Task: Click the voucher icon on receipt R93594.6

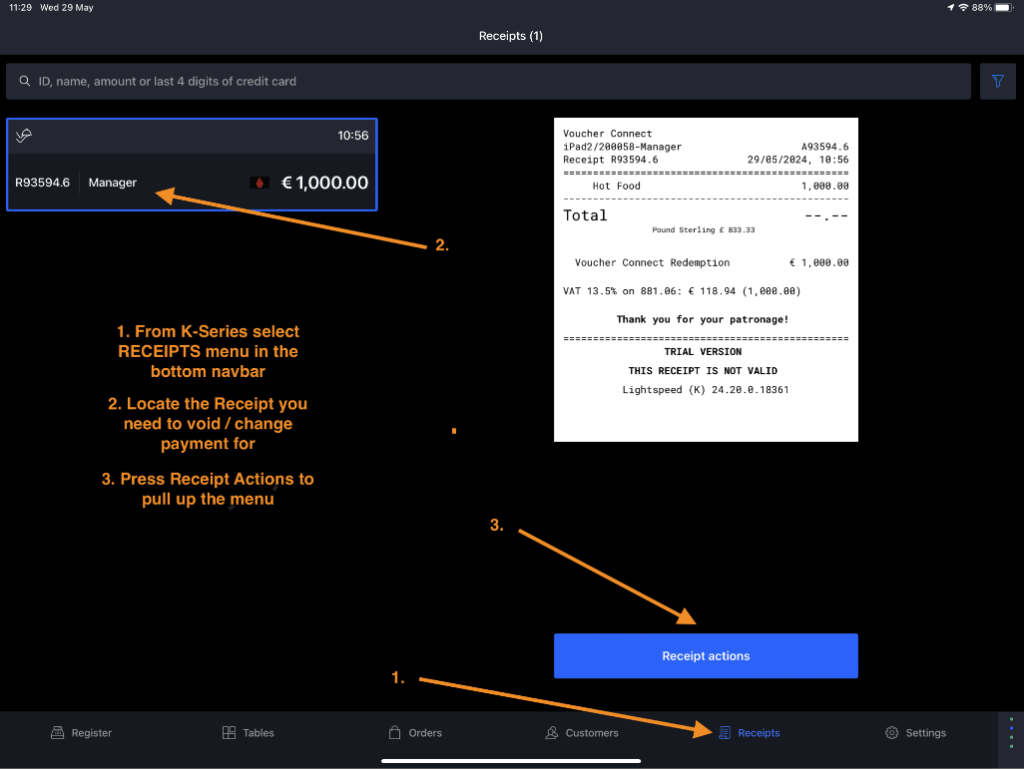Action: 24,135
